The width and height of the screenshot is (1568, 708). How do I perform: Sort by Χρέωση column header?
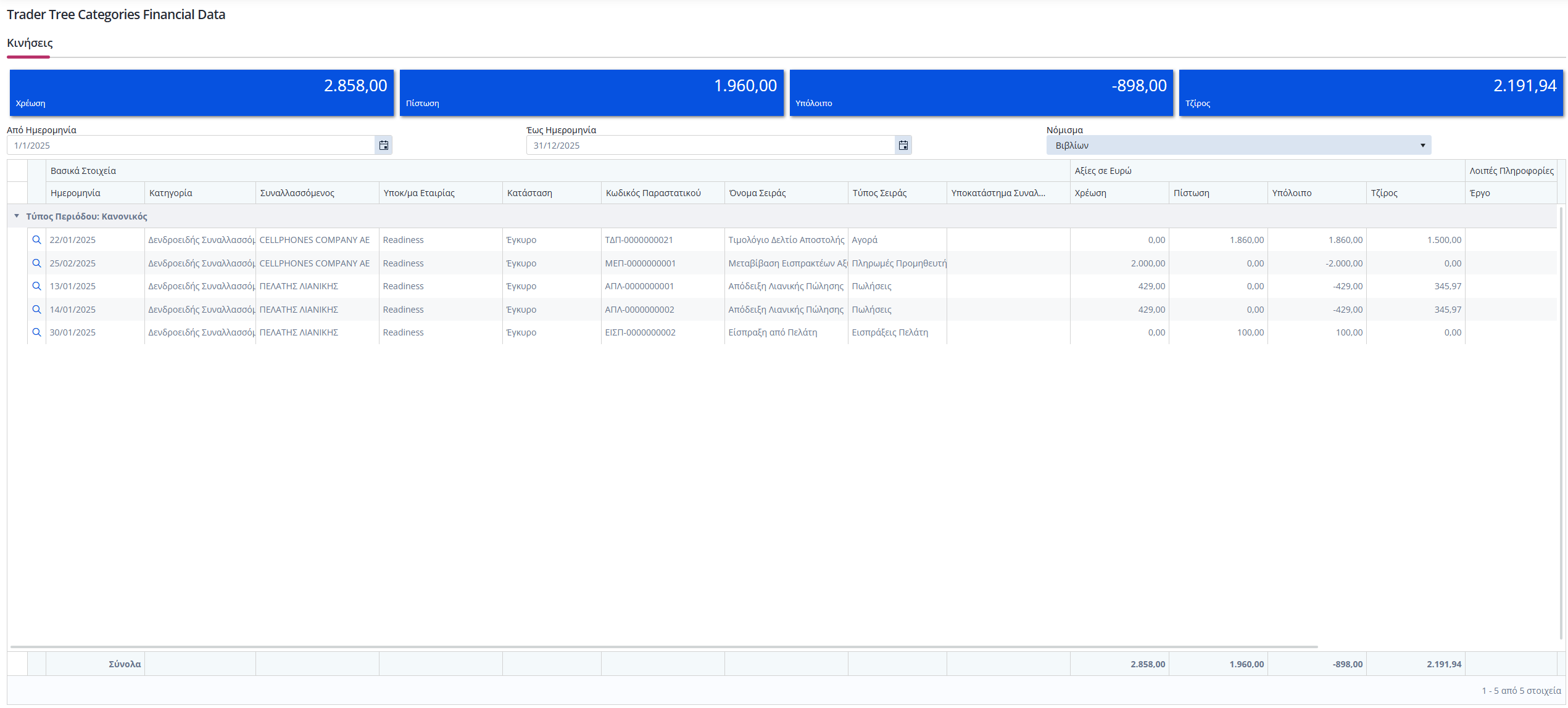1119,193
